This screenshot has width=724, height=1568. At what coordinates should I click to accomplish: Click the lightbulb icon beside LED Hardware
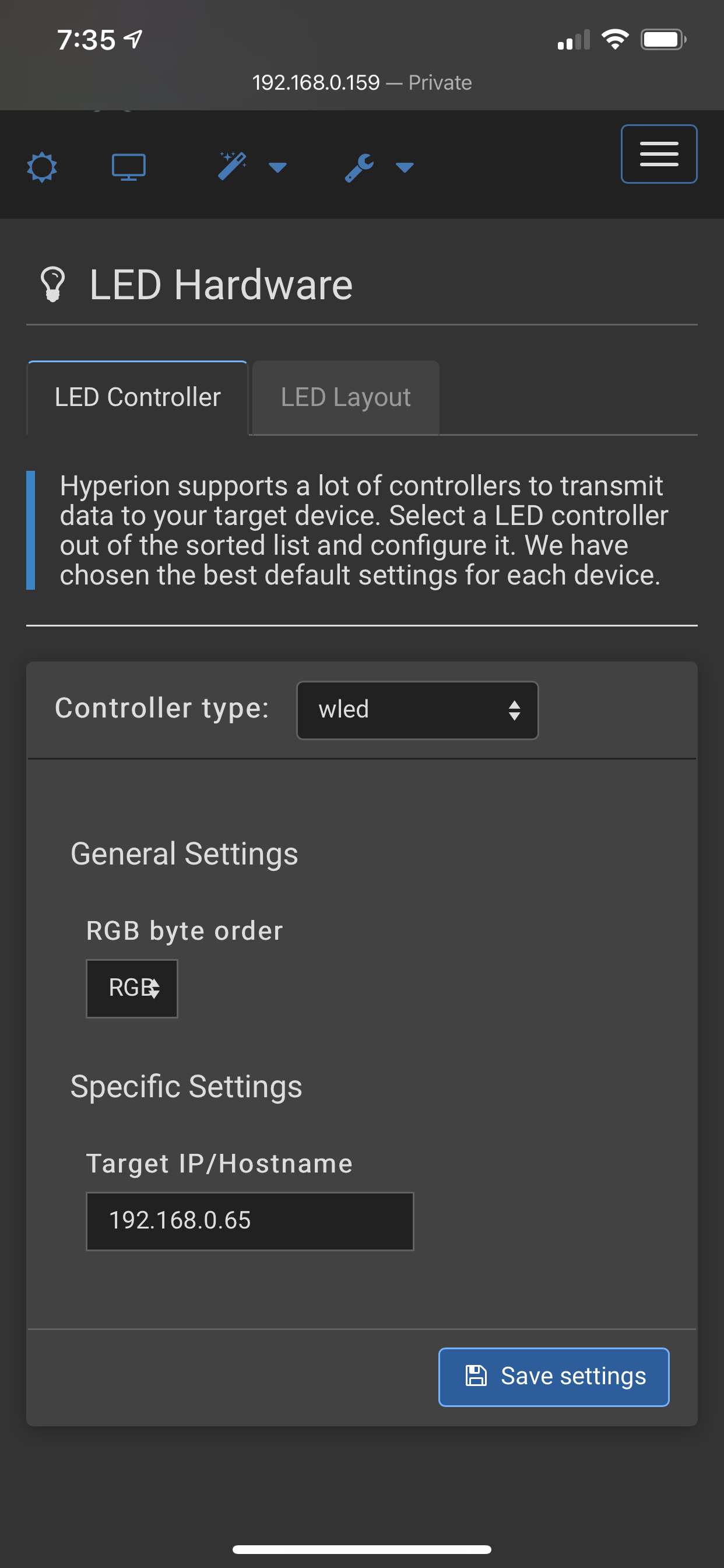click(54, 284)
